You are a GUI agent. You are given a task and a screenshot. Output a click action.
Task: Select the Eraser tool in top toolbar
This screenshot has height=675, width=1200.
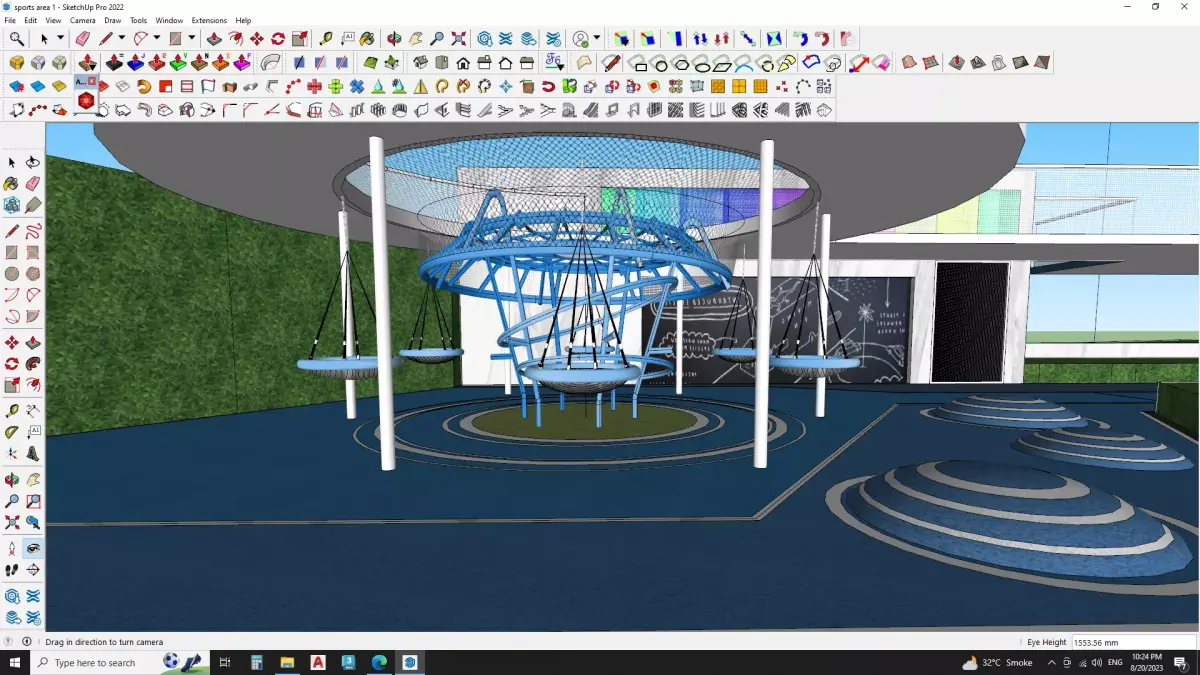tap(83, 38)
